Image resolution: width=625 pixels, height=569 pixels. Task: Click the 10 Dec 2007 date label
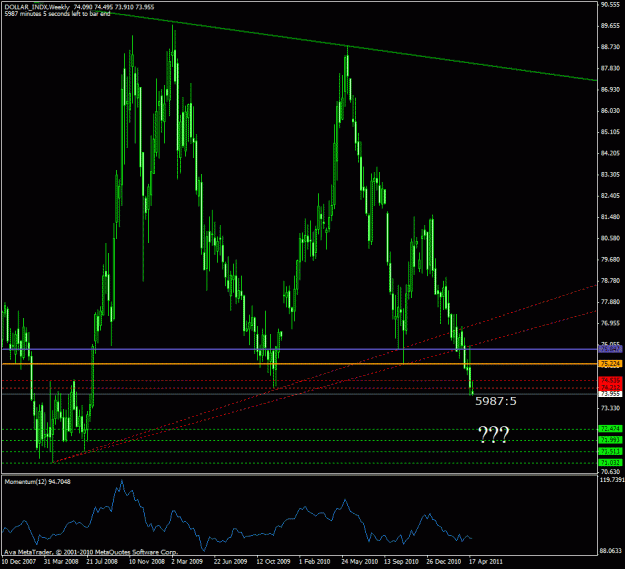pos(19,562)
